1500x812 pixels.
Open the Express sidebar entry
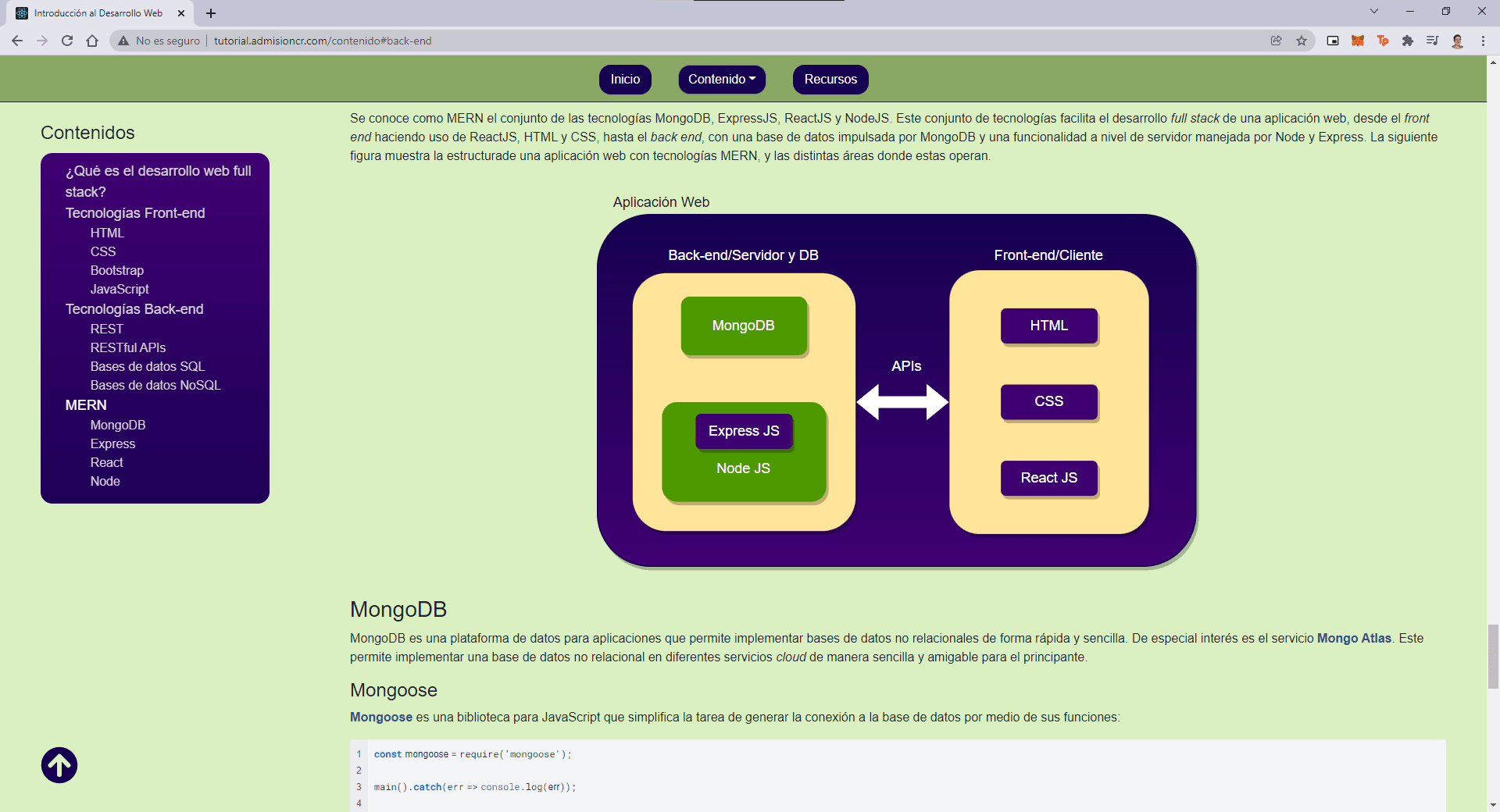pos(112,443)
